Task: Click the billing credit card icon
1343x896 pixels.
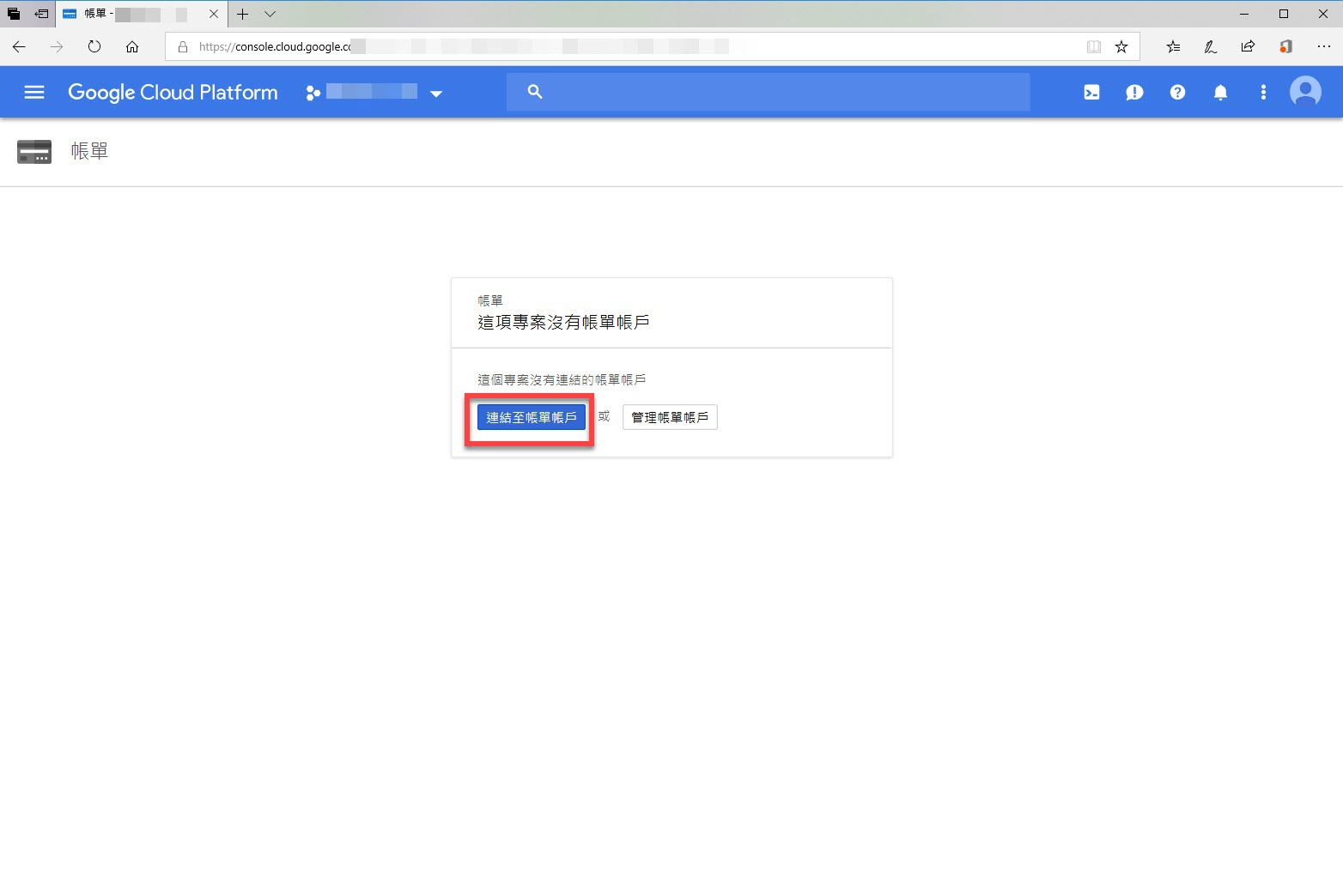Action: tap(34, 152)
